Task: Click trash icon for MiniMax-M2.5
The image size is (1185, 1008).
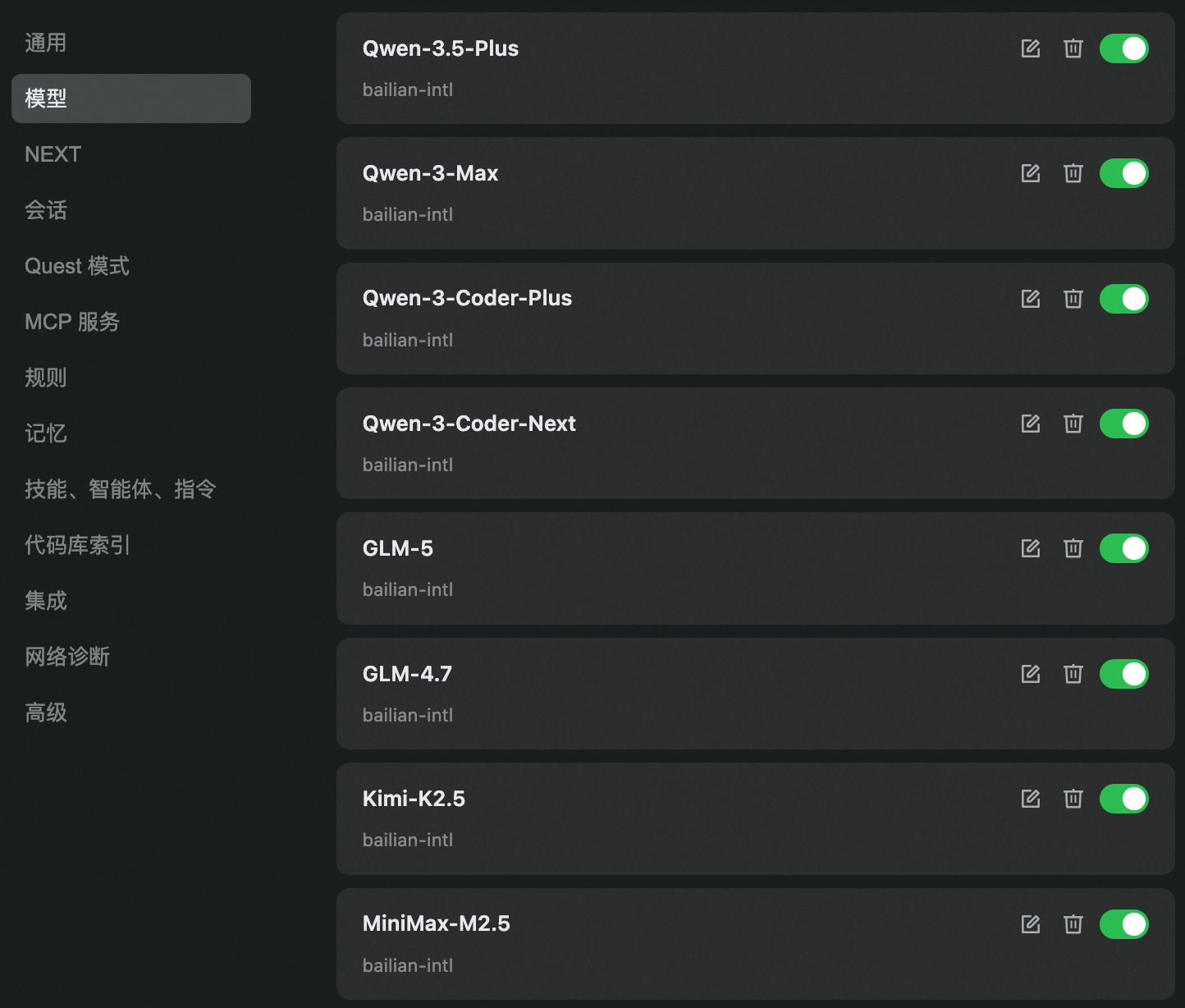Action: 1073,924
